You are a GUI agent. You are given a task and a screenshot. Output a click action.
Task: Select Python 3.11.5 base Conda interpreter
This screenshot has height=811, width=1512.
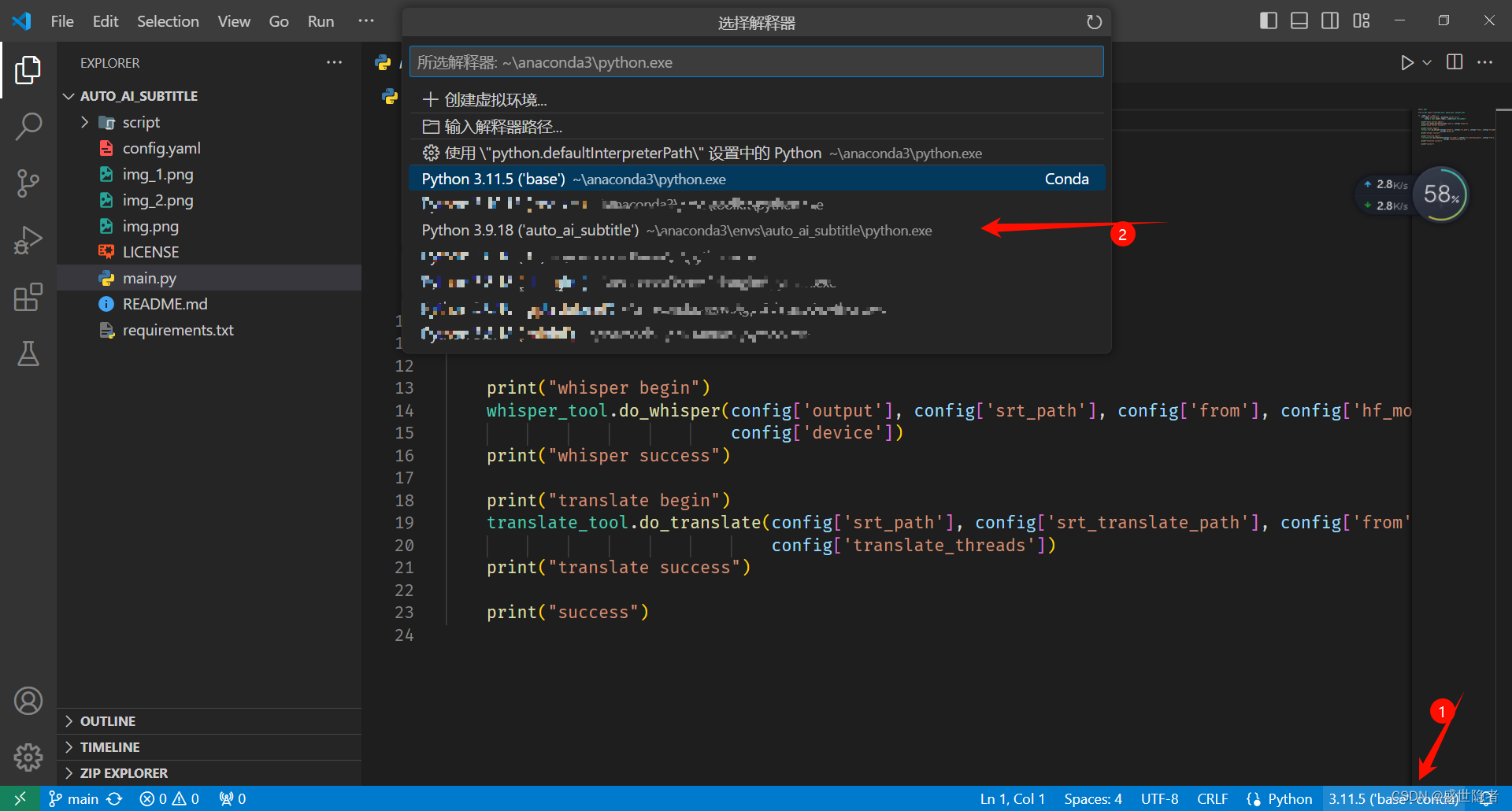click(x=756, y=179)
